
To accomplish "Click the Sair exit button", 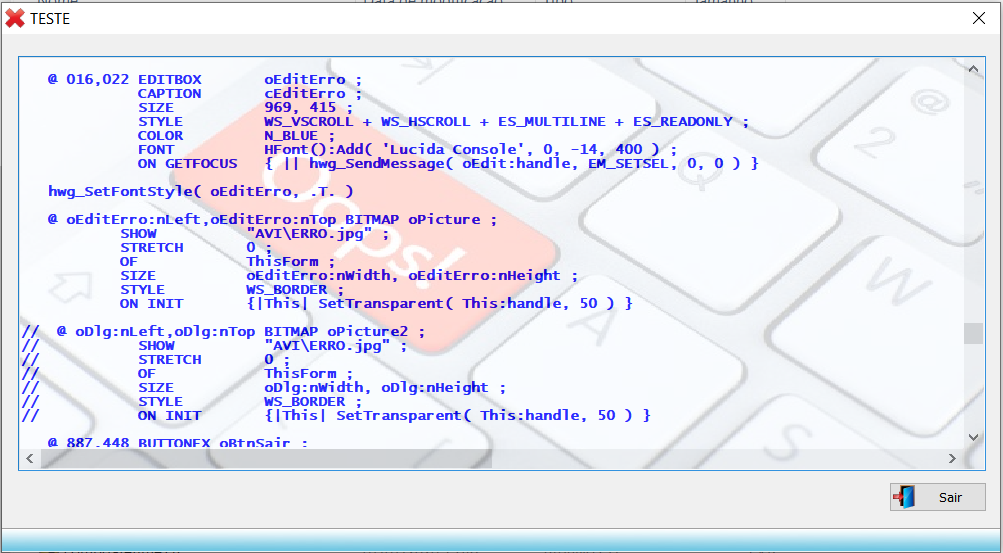I will click(937, 497).
